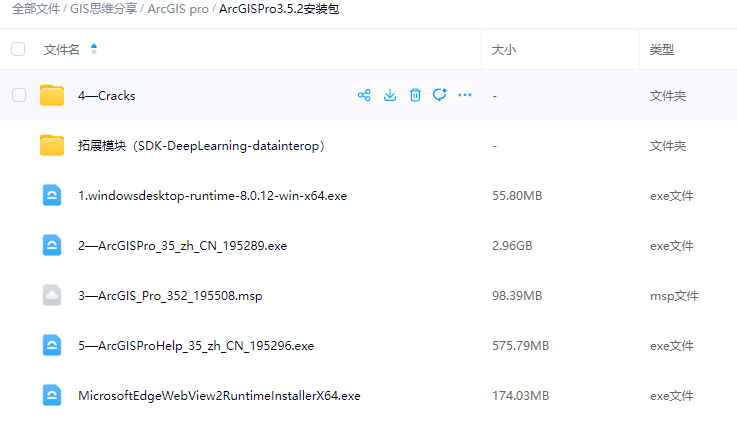Click current folder ArcGISPro3.5.2安装包 breadcrumb
The width and height of the screenshot is (737, 424).
tap(279, 9)
